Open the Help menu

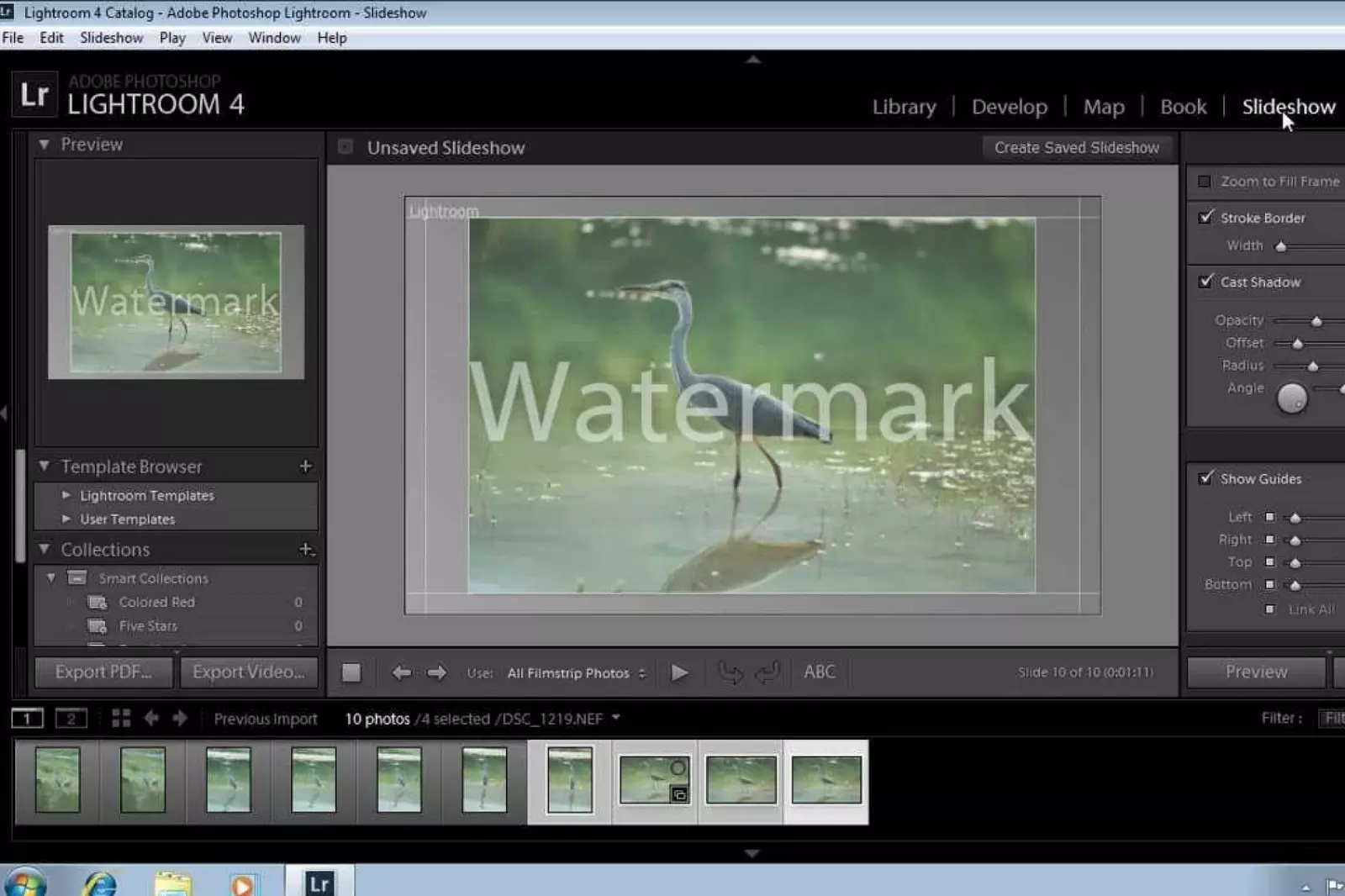[332, 38]
